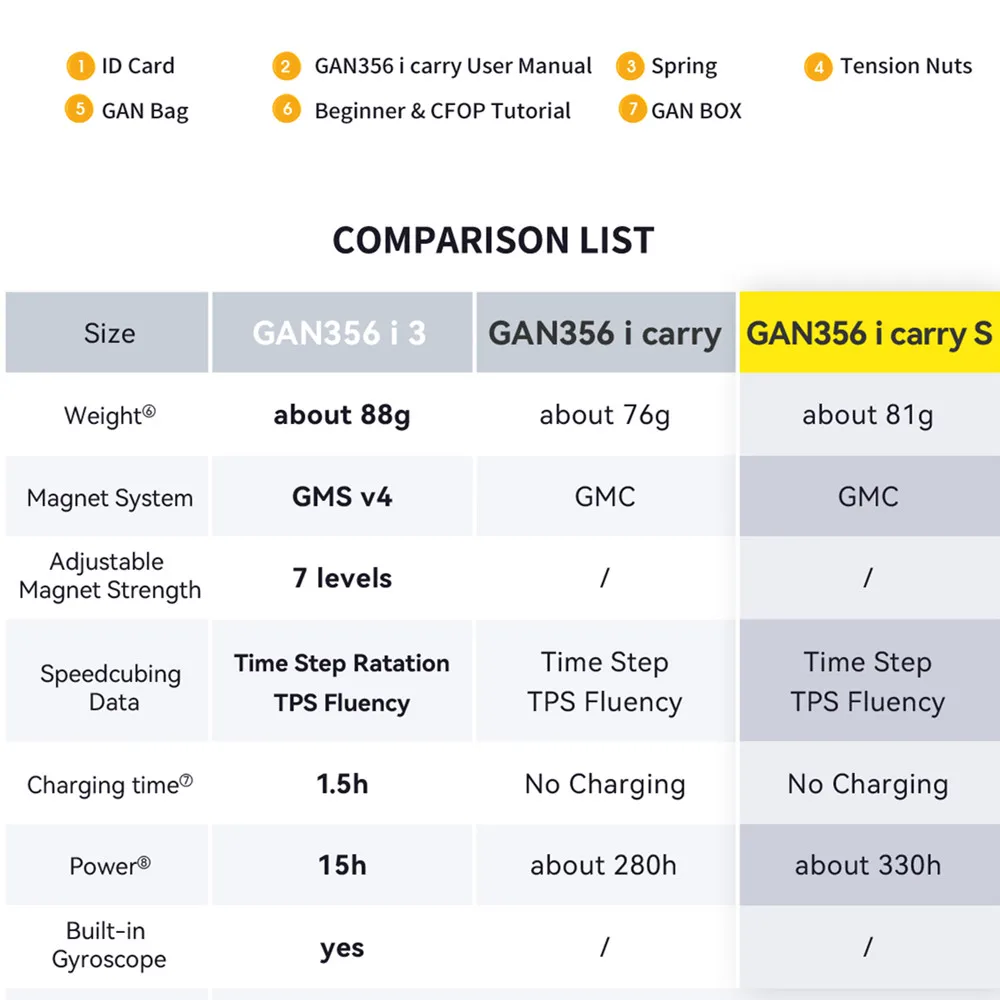This screenshot has width=1000, height=1000.
Task: Click the Magnet System row label
Action: [109, 498]
